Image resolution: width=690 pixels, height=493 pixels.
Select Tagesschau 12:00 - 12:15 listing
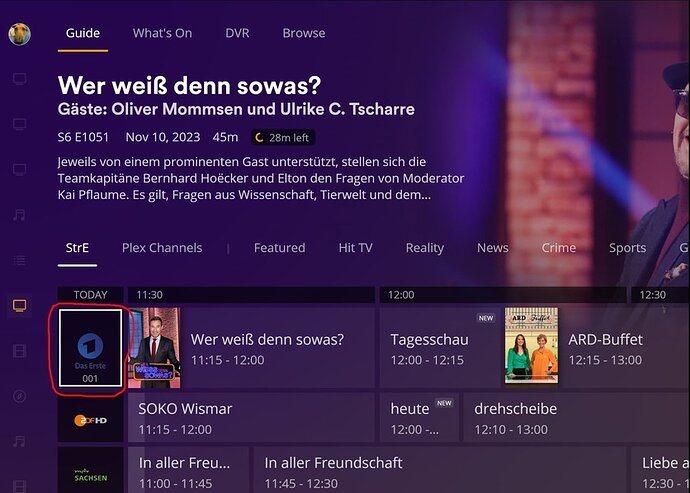pyautogui.click(x=440, y=348)
